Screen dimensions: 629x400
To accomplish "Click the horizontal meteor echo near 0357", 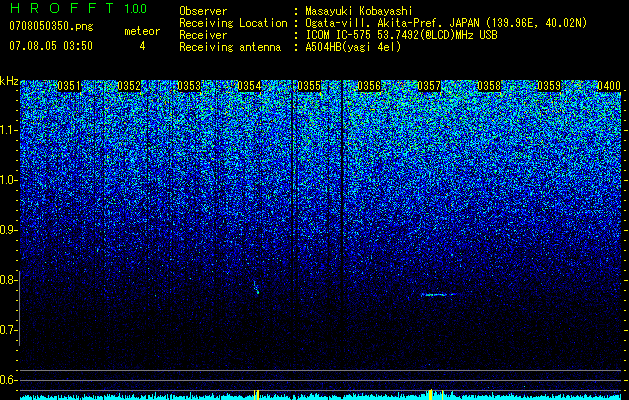I will (x=439, y=294).
